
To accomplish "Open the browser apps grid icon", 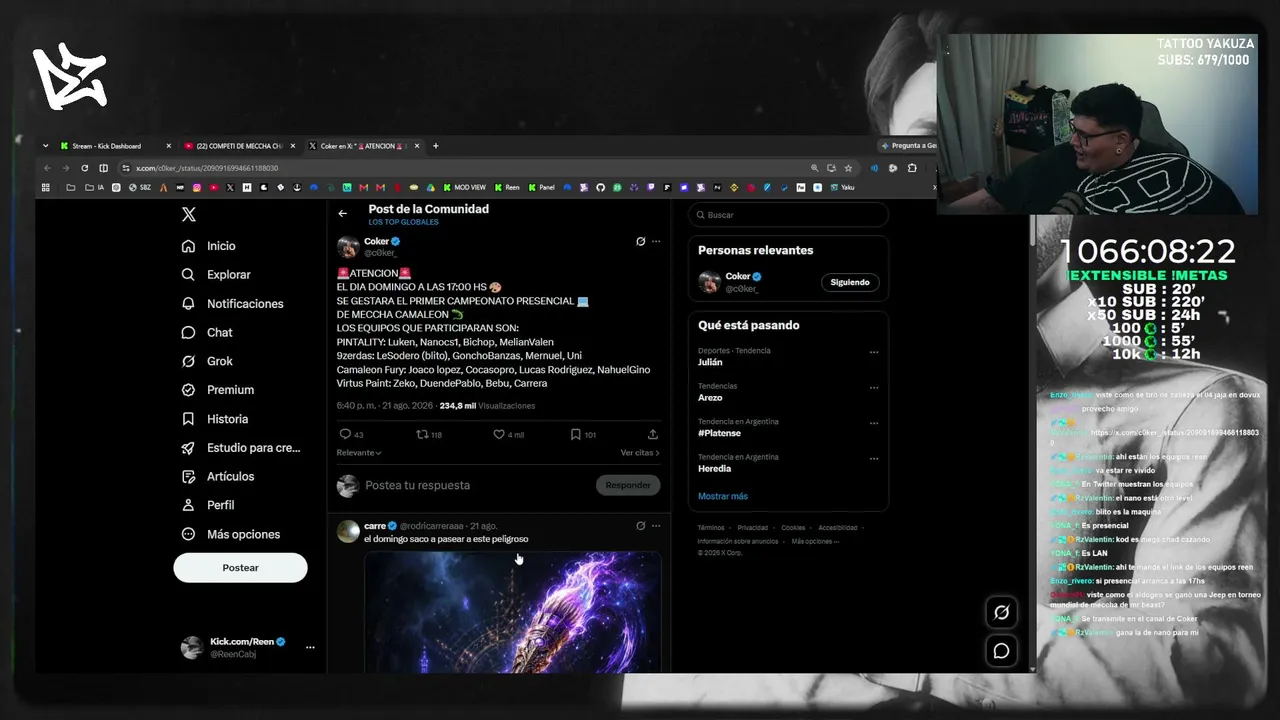I will point(45,187).
